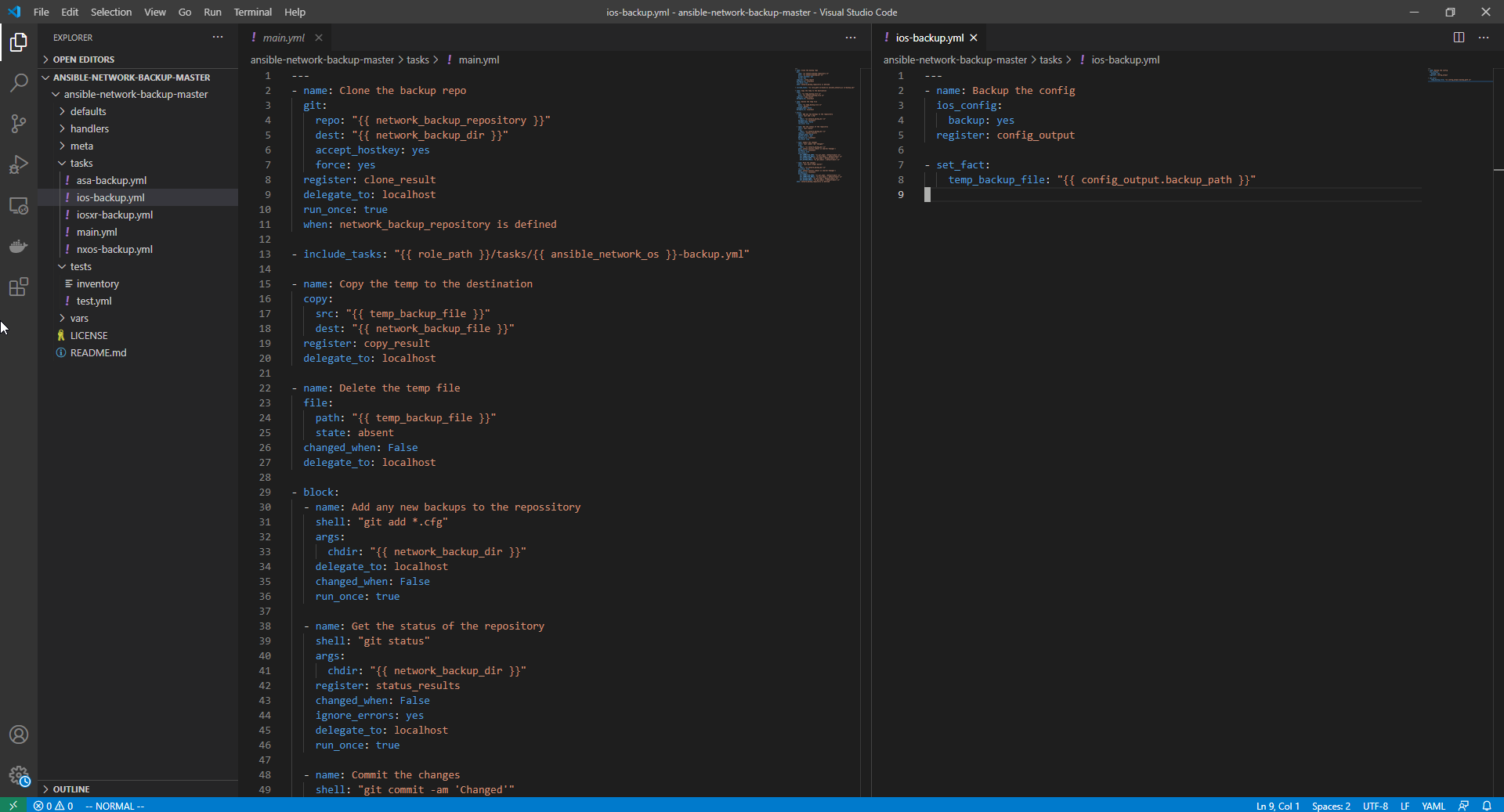Open the Source Control view
1504x812 pixels.
coord(19,124)
